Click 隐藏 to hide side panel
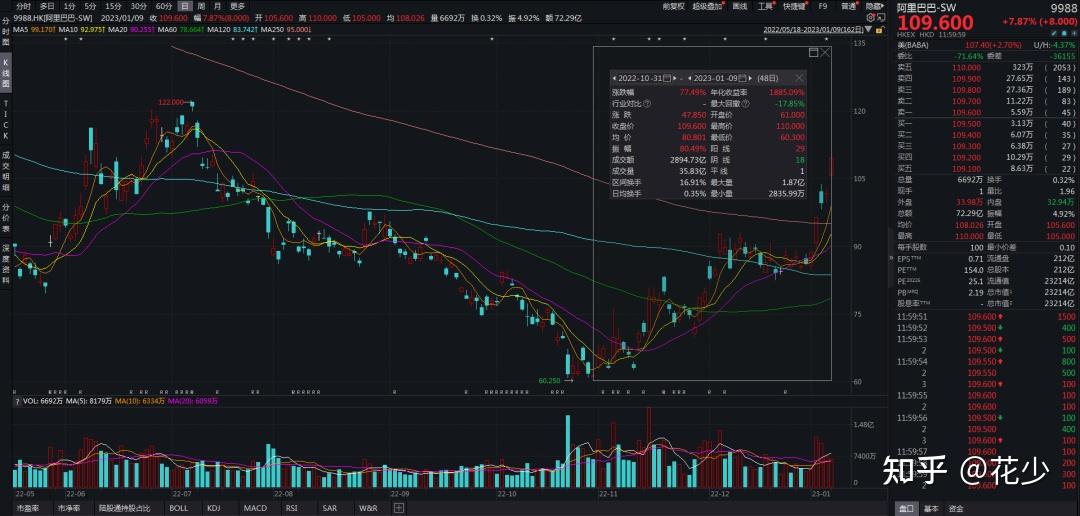 point(874,6)
